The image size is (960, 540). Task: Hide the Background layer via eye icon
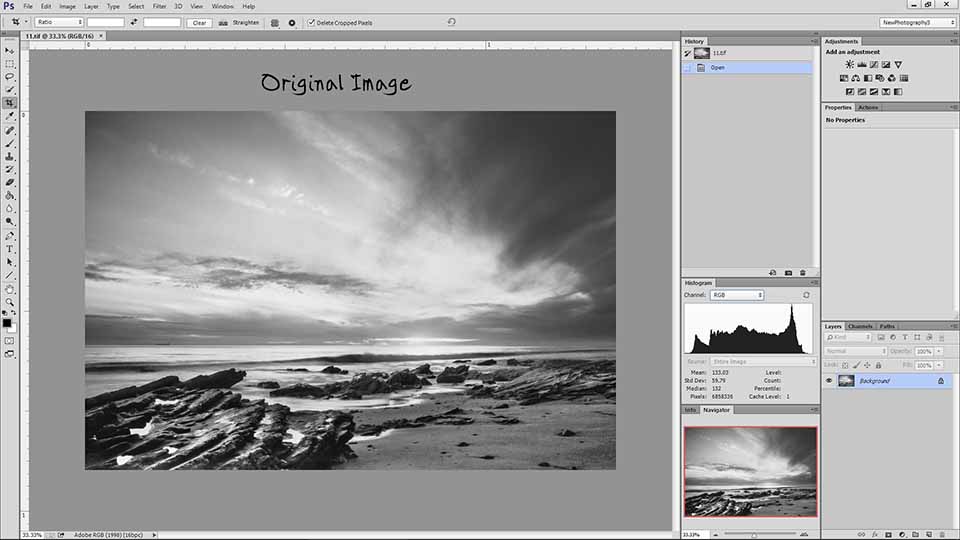829,381
